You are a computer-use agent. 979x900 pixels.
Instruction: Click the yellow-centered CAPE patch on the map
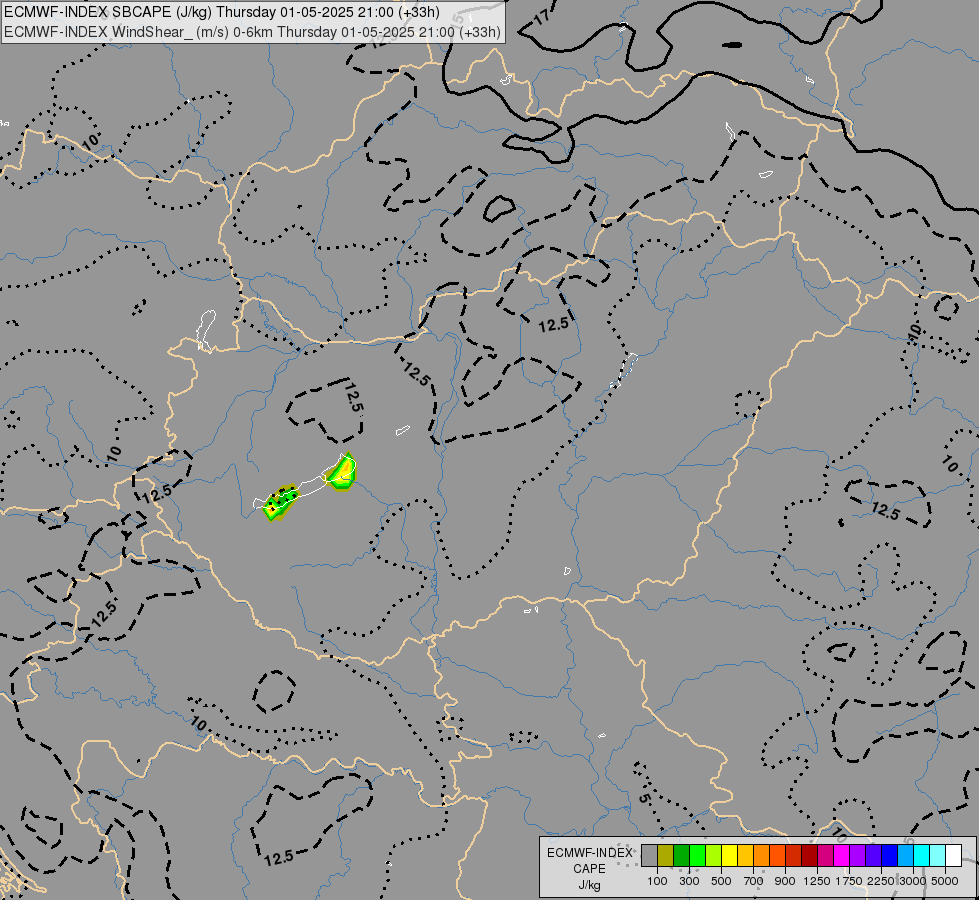[343, 472]
